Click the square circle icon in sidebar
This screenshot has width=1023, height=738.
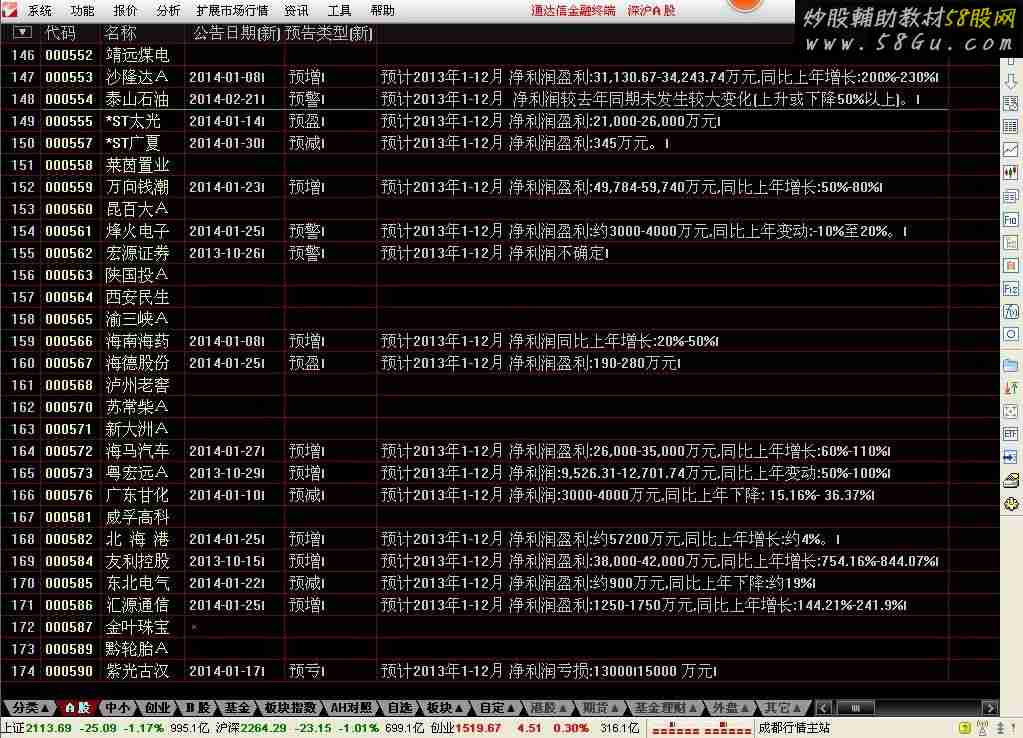[1011, 335]
